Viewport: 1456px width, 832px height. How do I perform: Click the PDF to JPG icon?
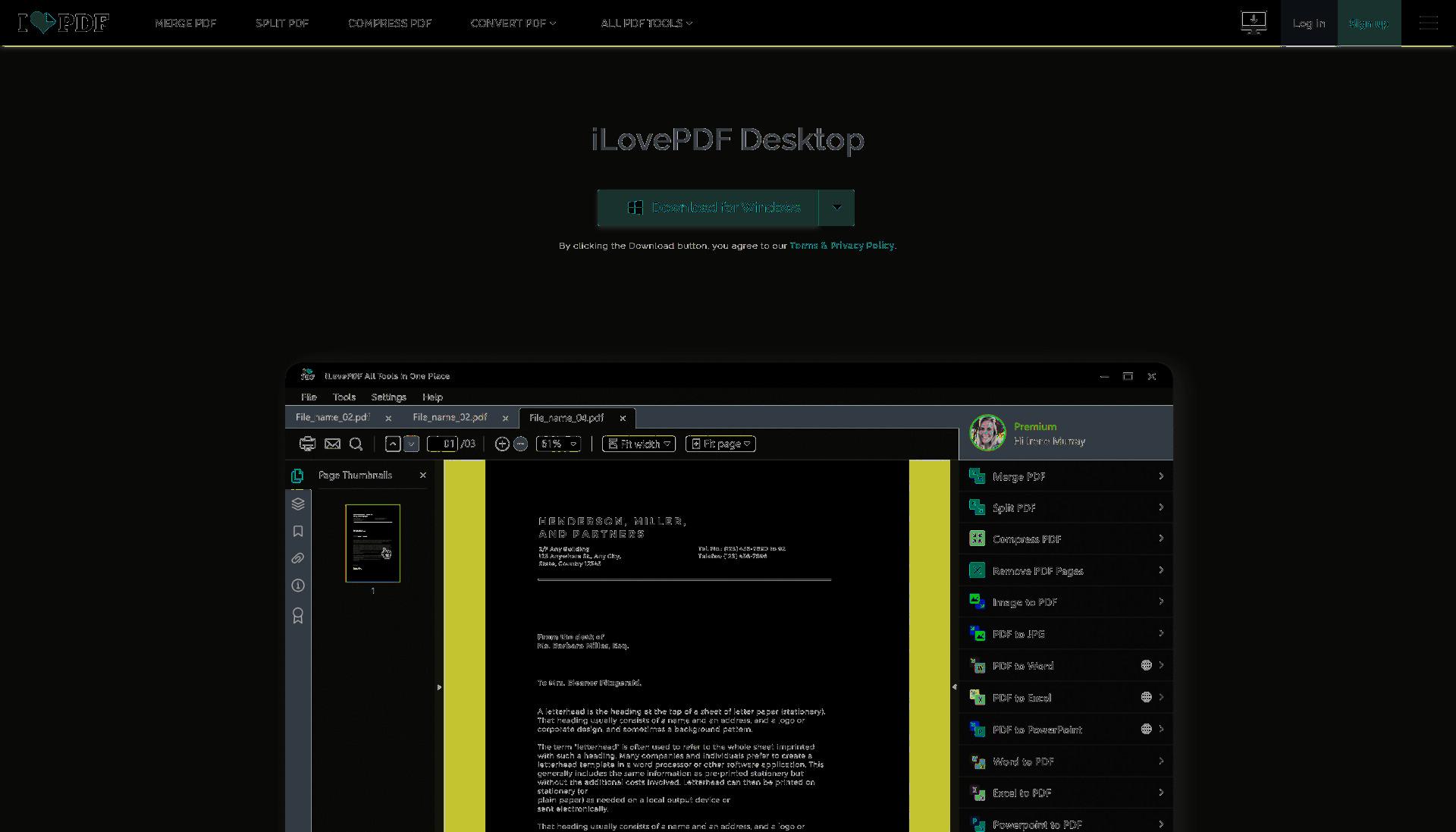coord(977,633)
